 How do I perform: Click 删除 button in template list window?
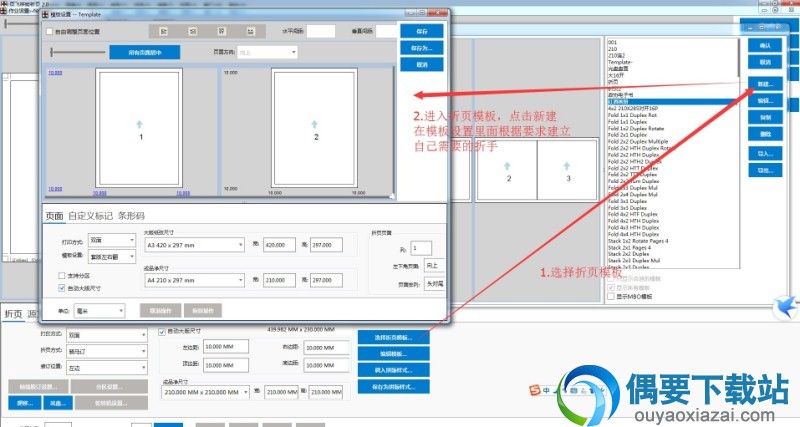click(765, 134)
